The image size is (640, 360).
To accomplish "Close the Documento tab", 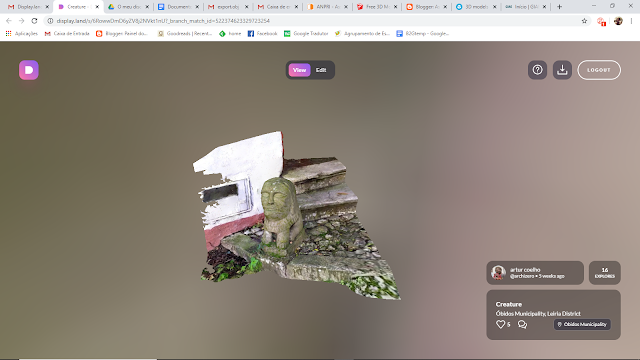I will click(197, 7).
